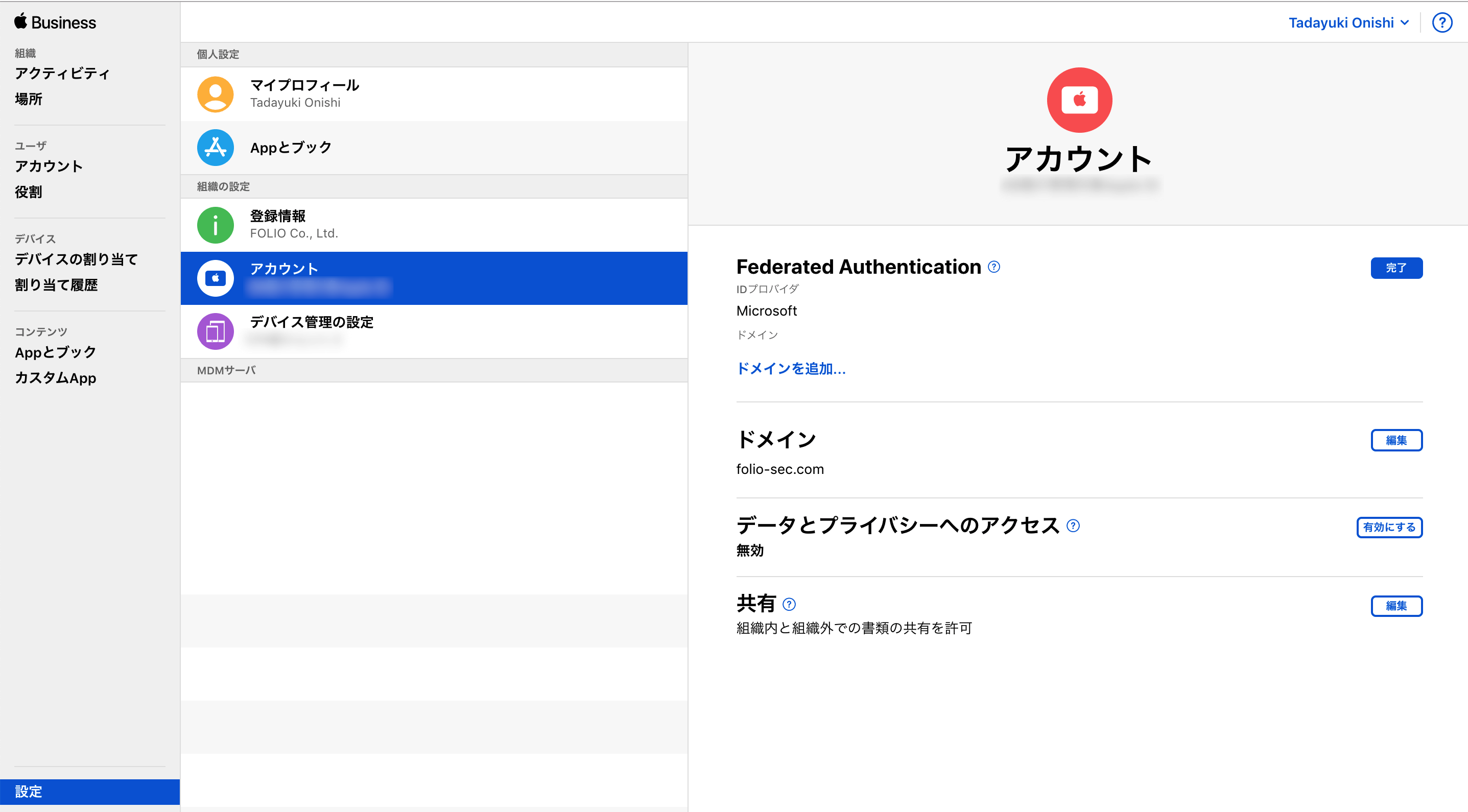Click the purple デバイス管理の設定 icon
The height and width of the screenshot is (812, 1468).
[x=215, y=331]
